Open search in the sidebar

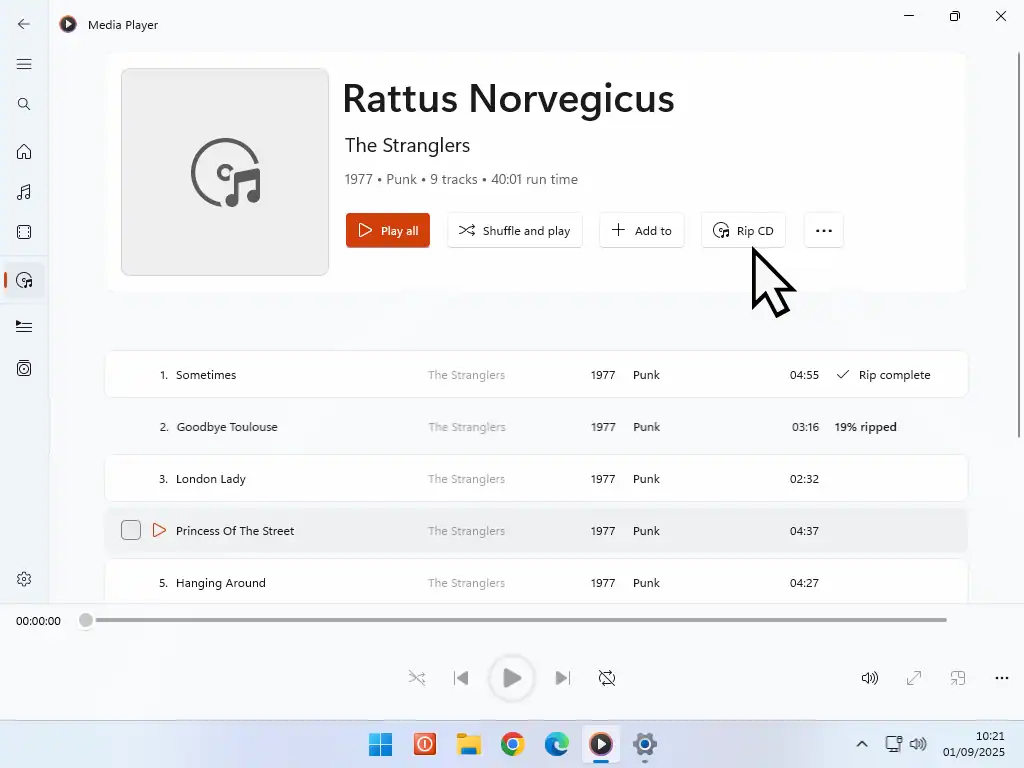click(x=24, y=104)
